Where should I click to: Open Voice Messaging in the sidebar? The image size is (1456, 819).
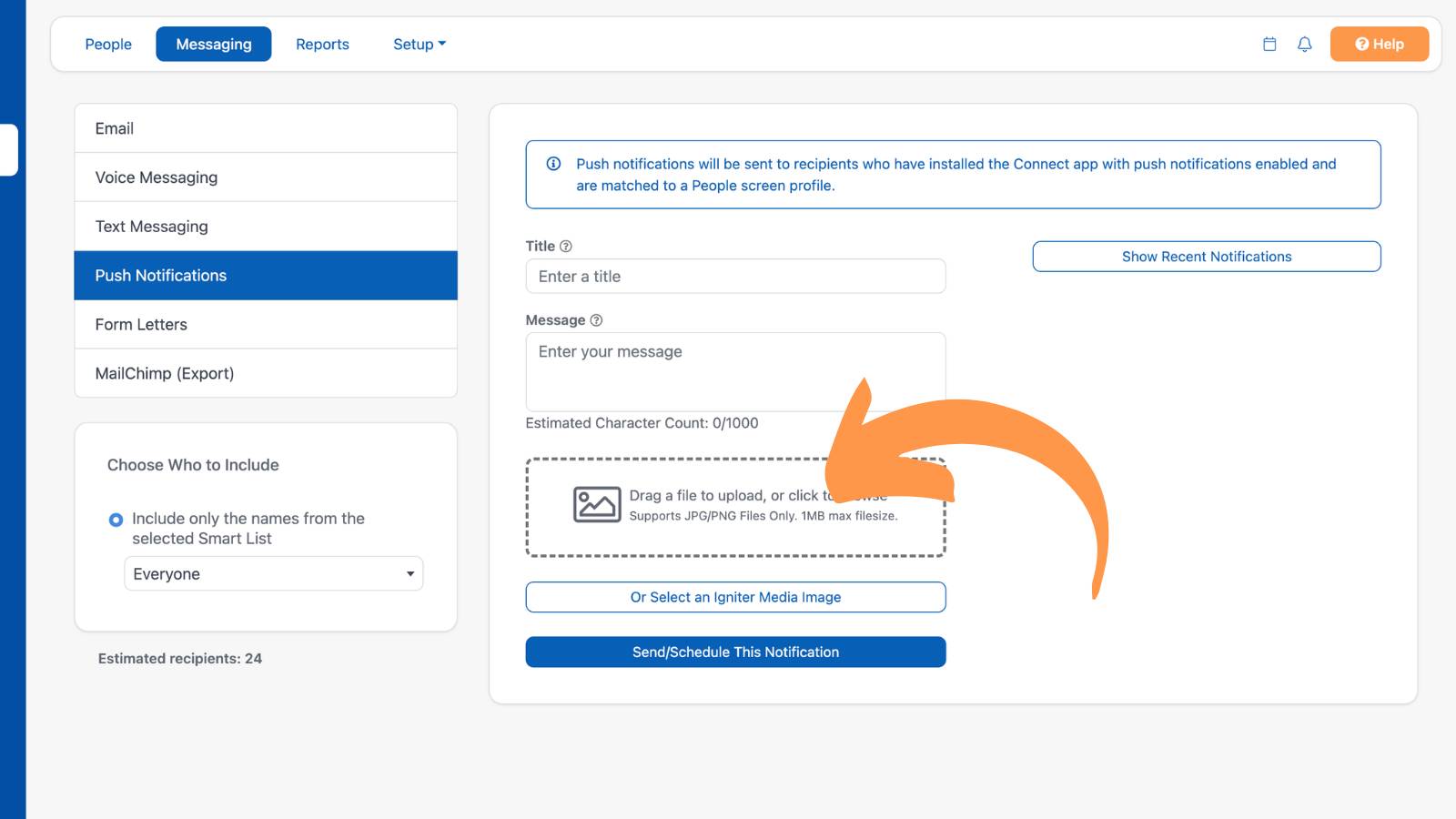click(x=266, y=177)
